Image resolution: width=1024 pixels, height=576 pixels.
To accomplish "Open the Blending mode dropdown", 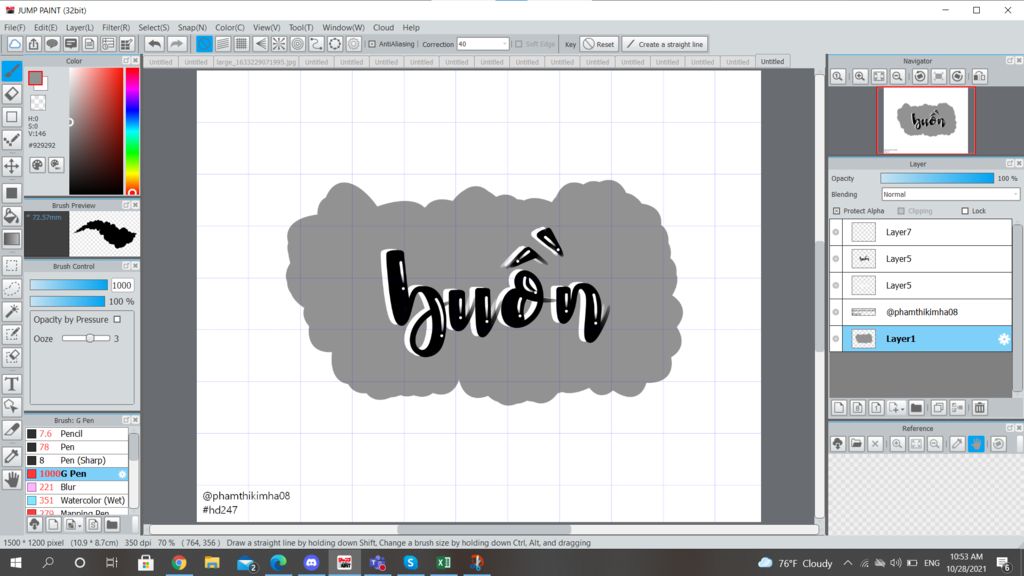I will 950,195.
